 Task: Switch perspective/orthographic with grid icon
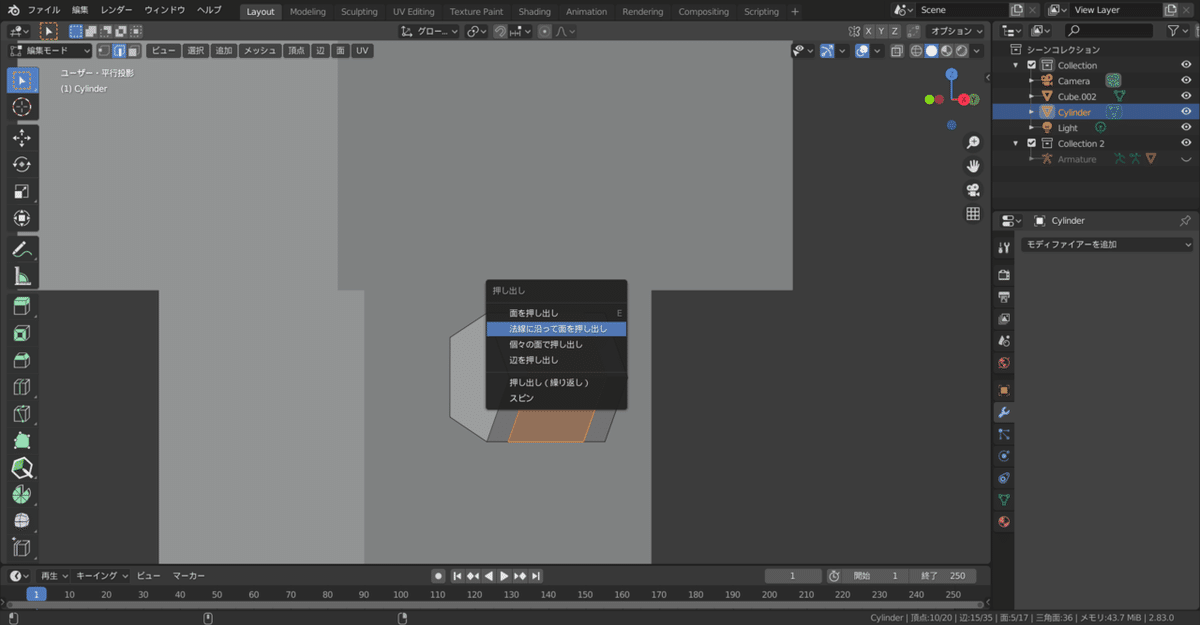point(972,214)
